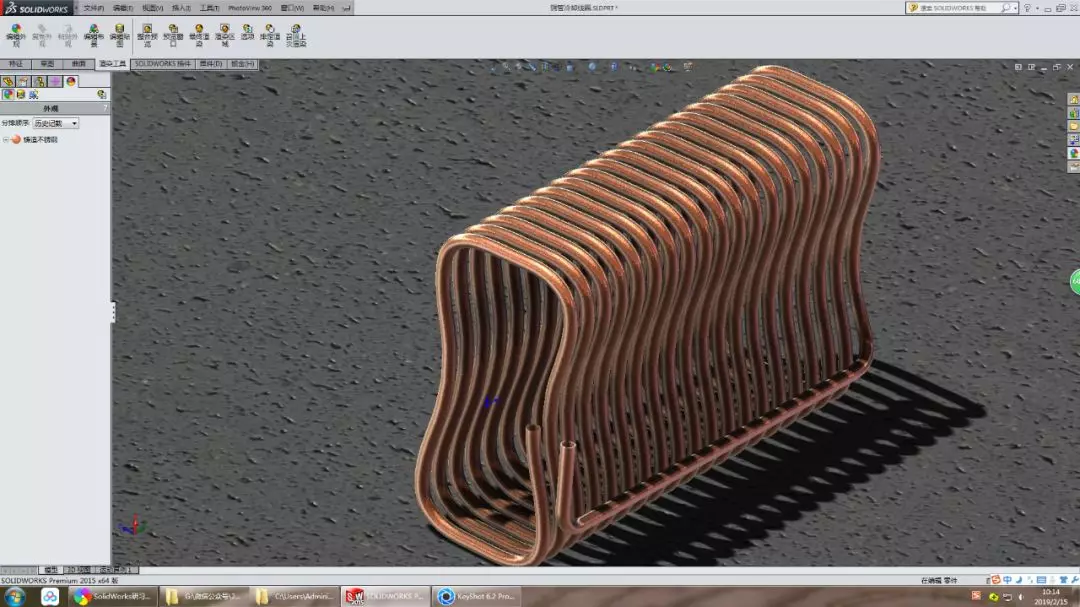The width and height of the screenshot is (1080, 607).
Task: Open the Preview Window render tool
Action: (173, 35)
